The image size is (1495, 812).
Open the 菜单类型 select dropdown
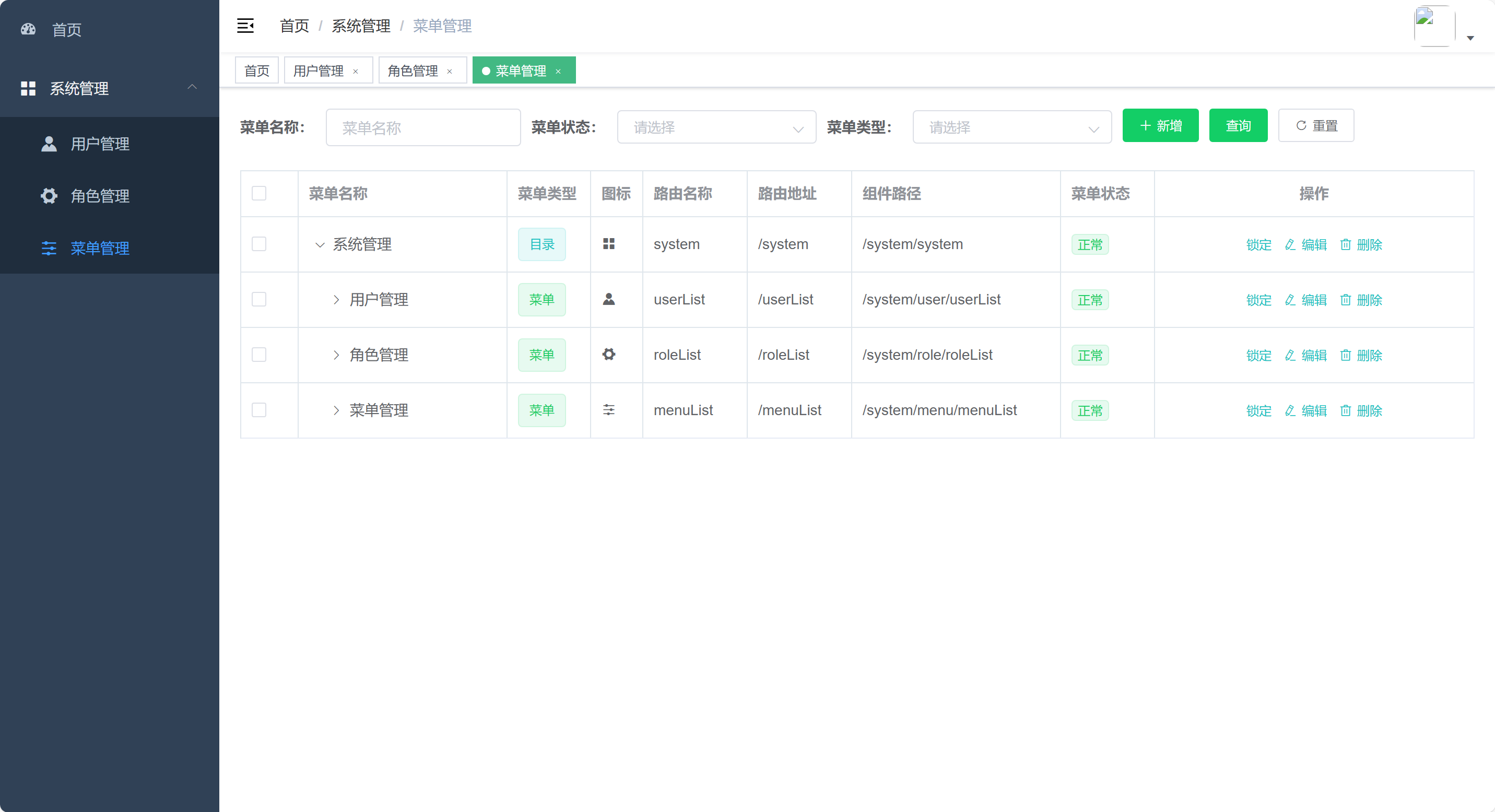pos(1011,126)
